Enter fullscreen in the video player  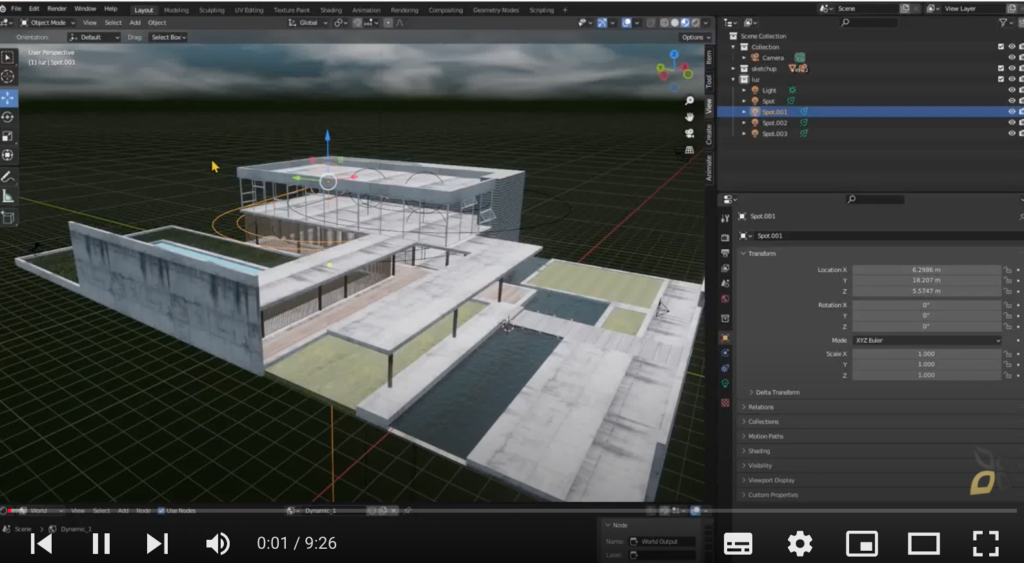coord(985,543)
